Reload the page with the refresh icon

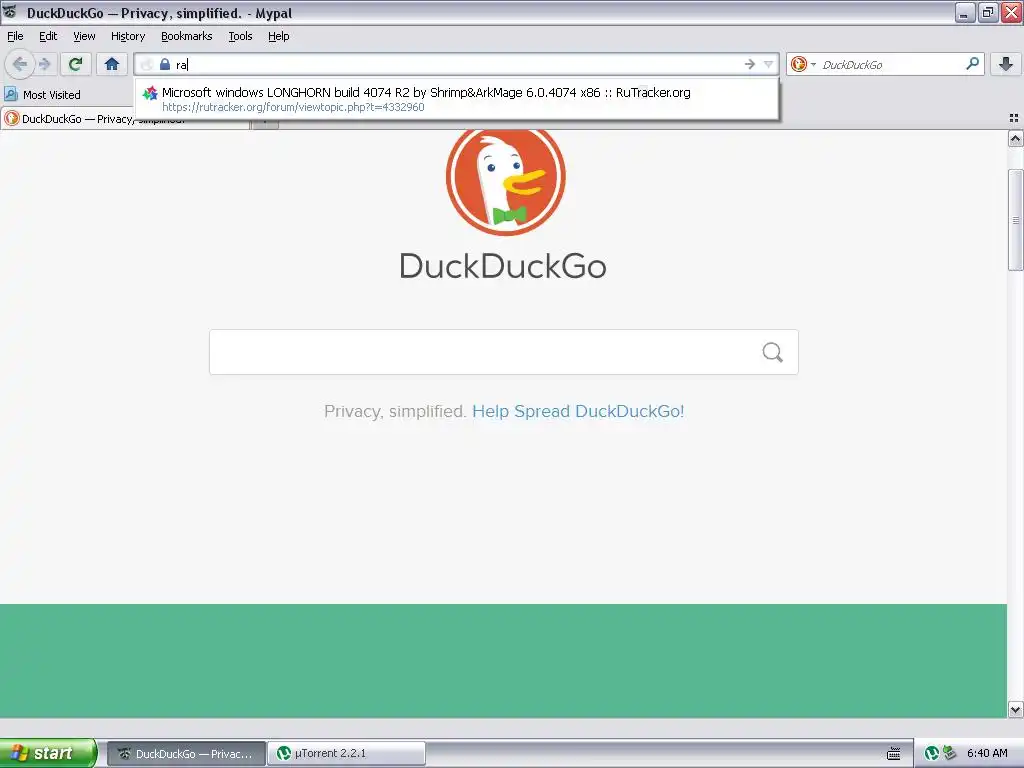click(76, 64)
